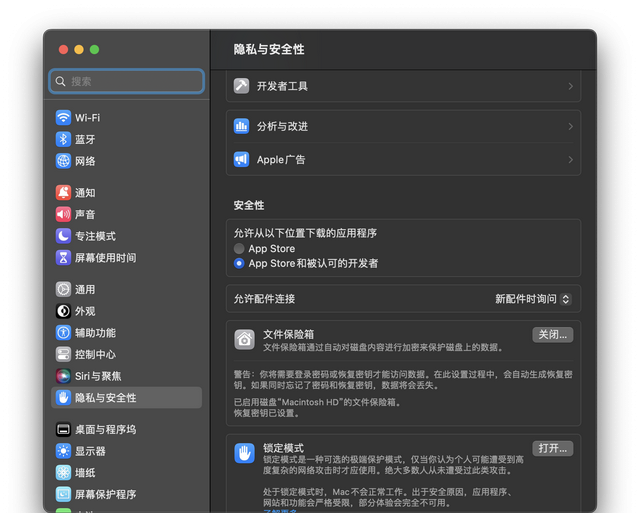Click the 安全性 section heading

pos(249,205)
